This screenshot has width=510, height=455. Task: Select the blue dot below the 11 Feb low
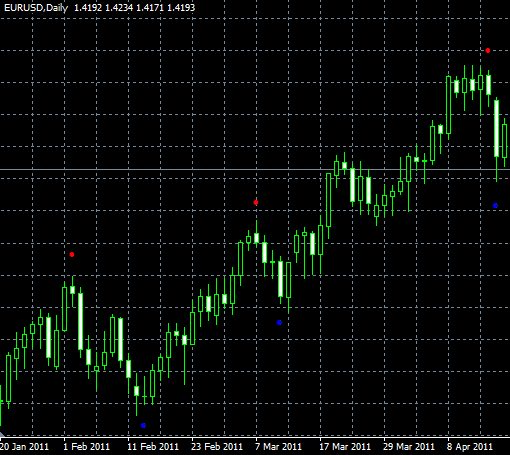pos(143,425)
